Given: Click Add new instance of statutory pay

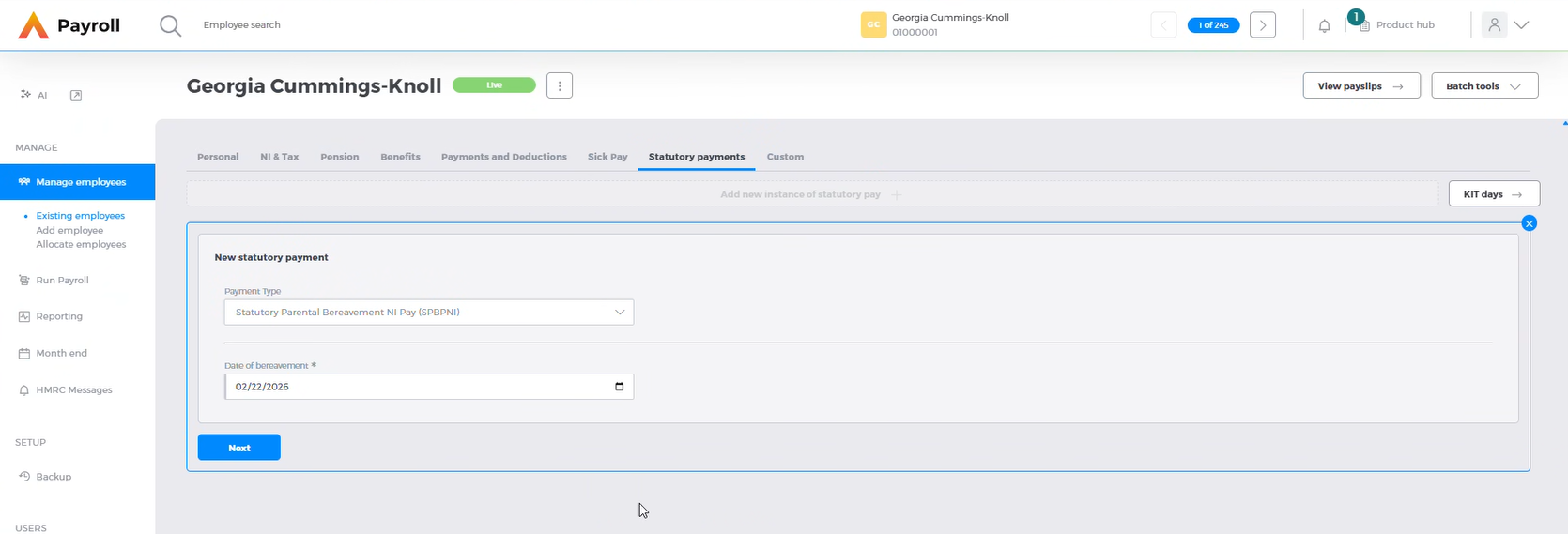Looking at the screenshot, I should coord(811,194).
